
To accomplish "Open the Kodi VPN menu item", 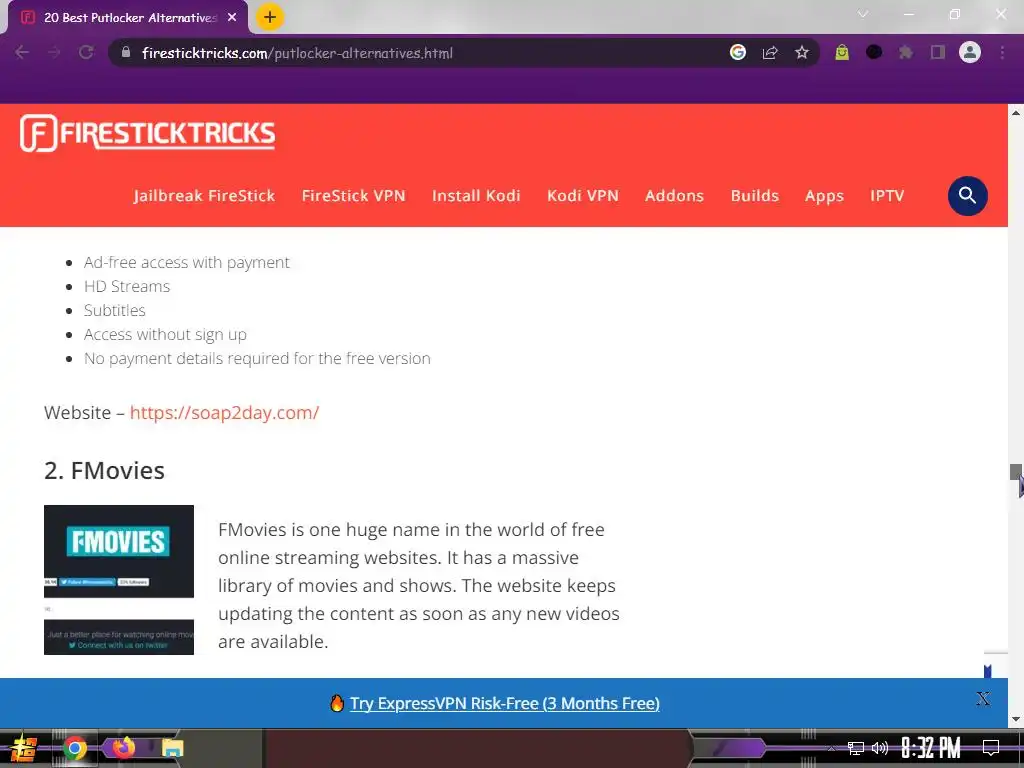I will tap(583, 196).
